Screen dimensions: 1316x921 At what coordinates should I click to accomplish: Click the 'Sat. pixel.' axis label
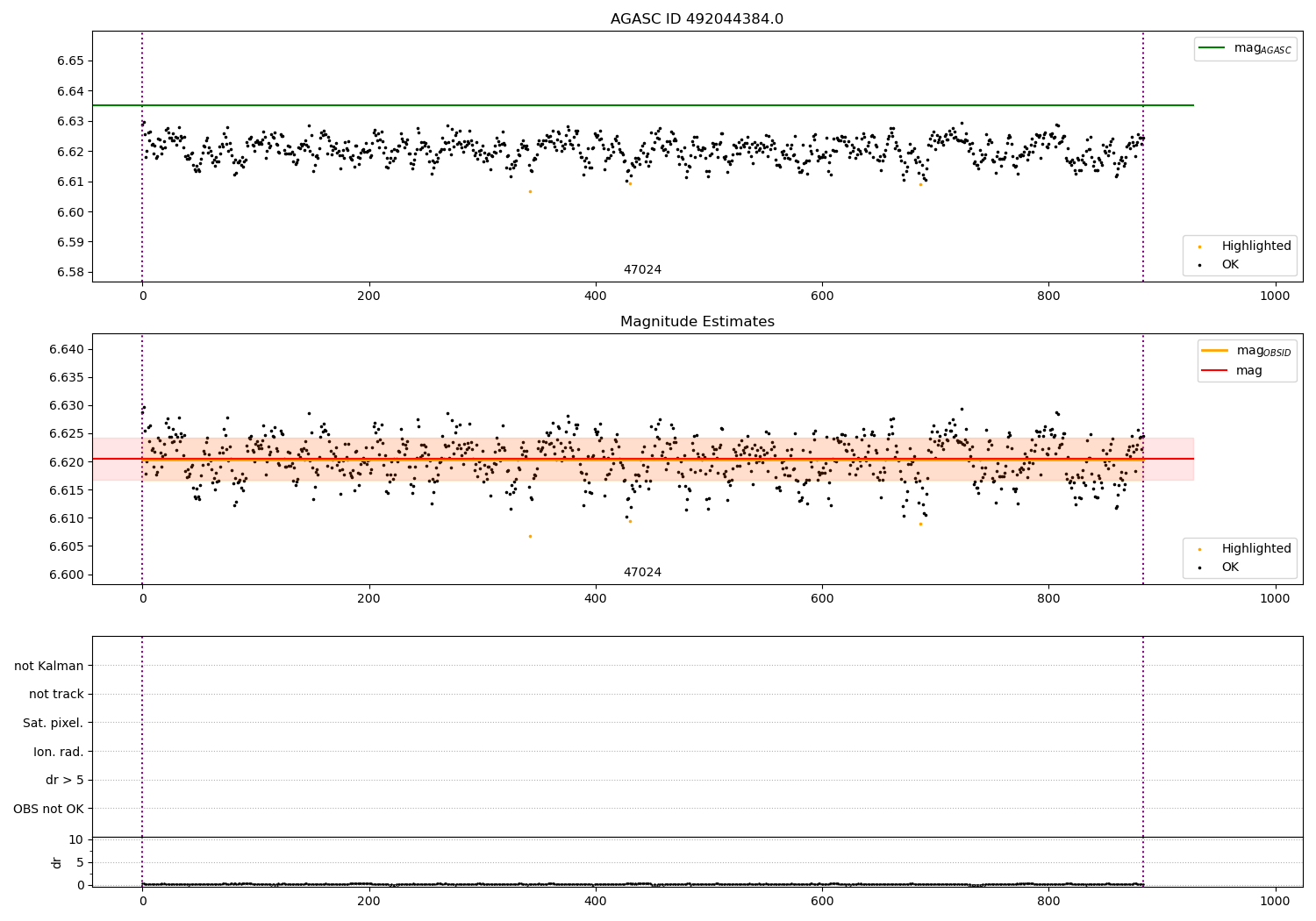(x=54, y=724)
